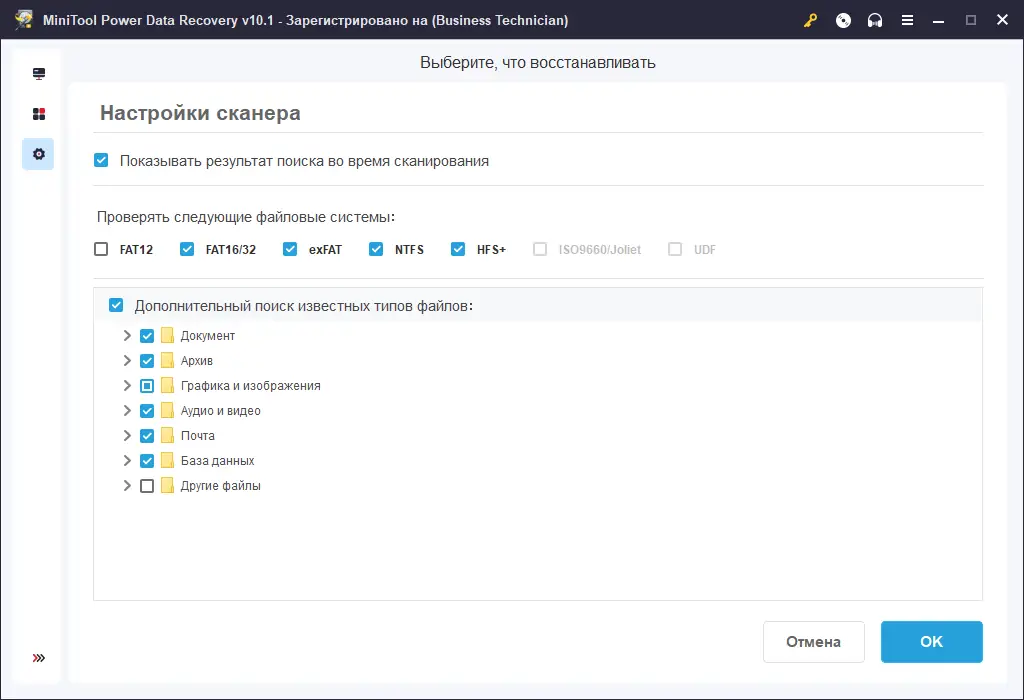
Task: Uncheck the Аудио и видео type
Action: pyautogui.click(x=147, y=411)
